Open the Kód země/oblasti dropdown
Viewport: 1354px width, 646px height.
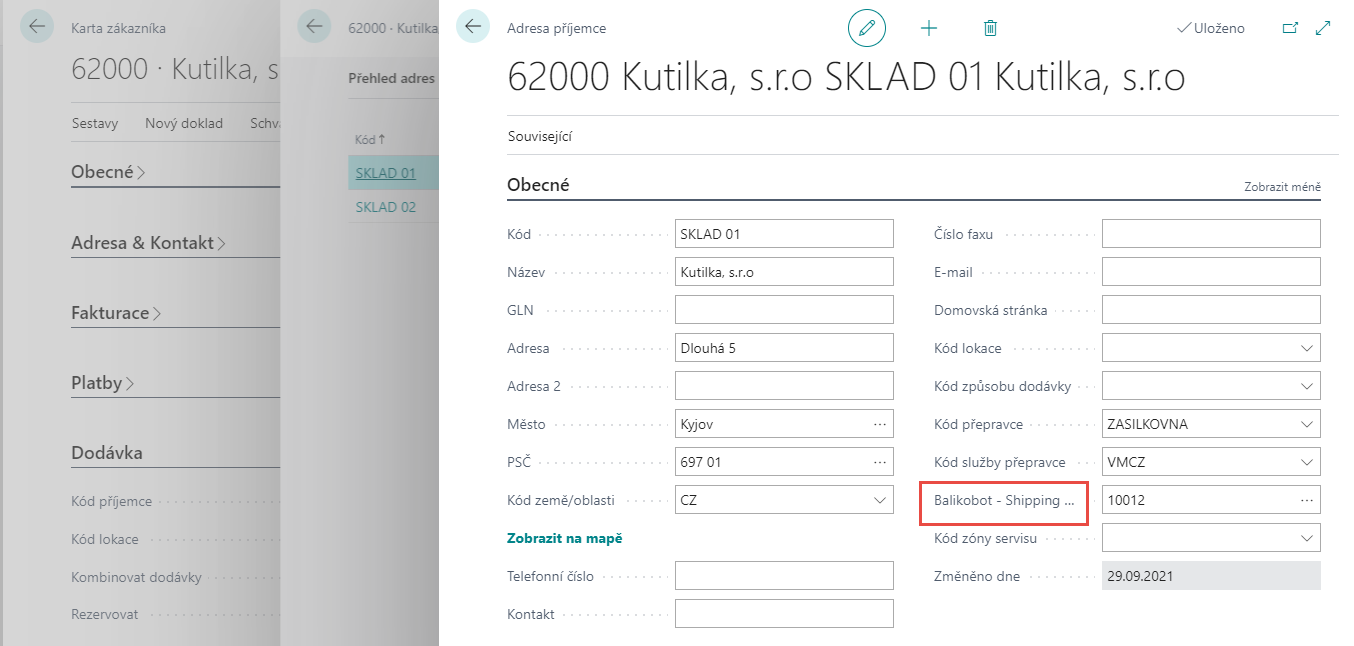click(x=879, y=499)
